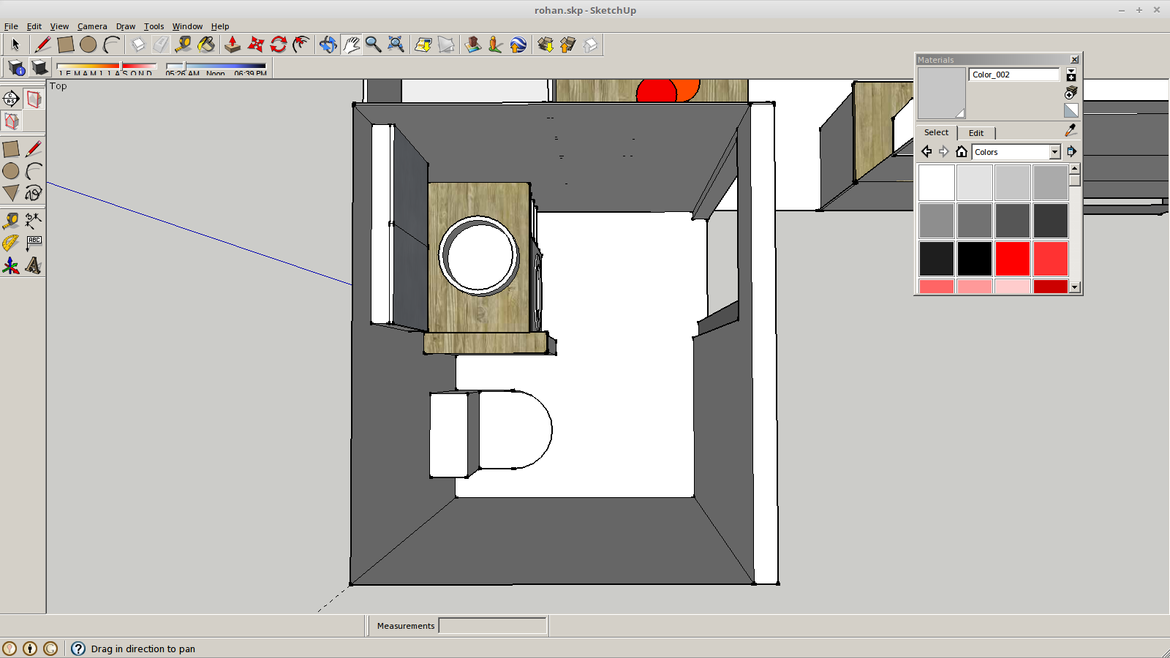1170x658 pixels.
Task: Click the Zoom Extents icon
Action: pyautogui.click(x=396, y=44)
